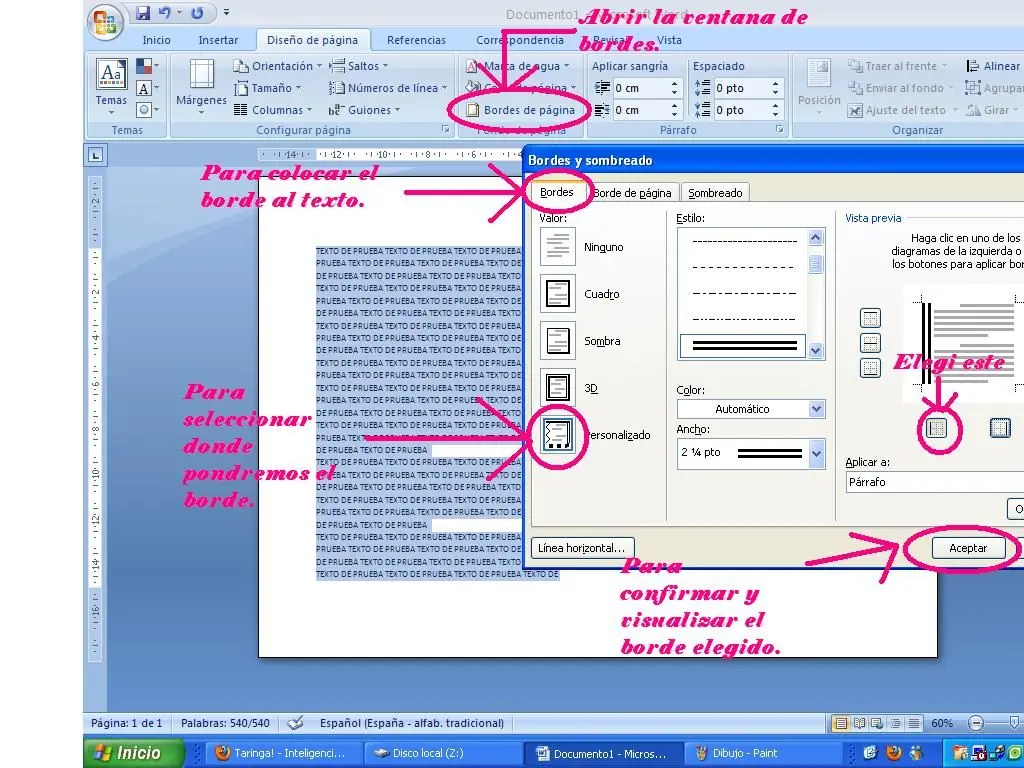The image size is (1024, 768).
Task: Switch to Web Layout view icon
Action: tap(877, 723)
